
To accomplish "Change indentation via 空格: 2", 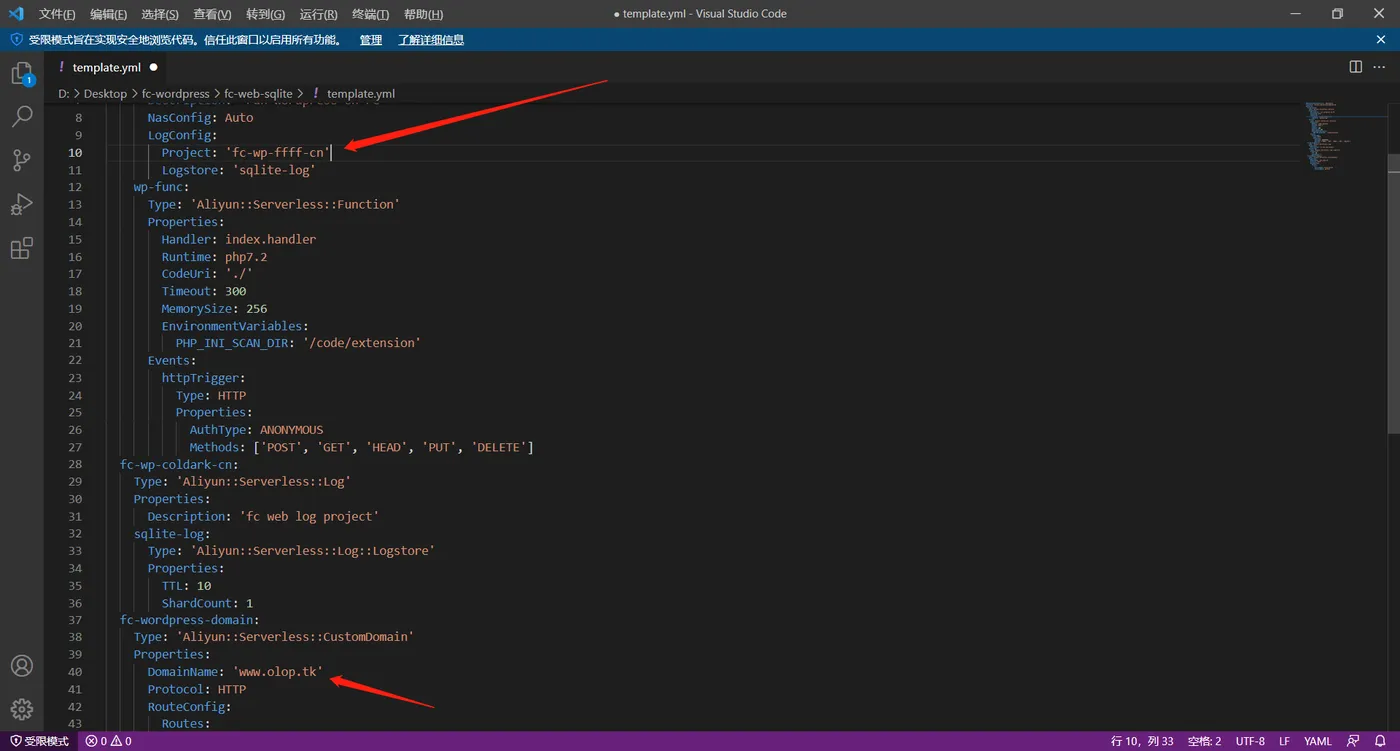I will [x=1204, y=741].
